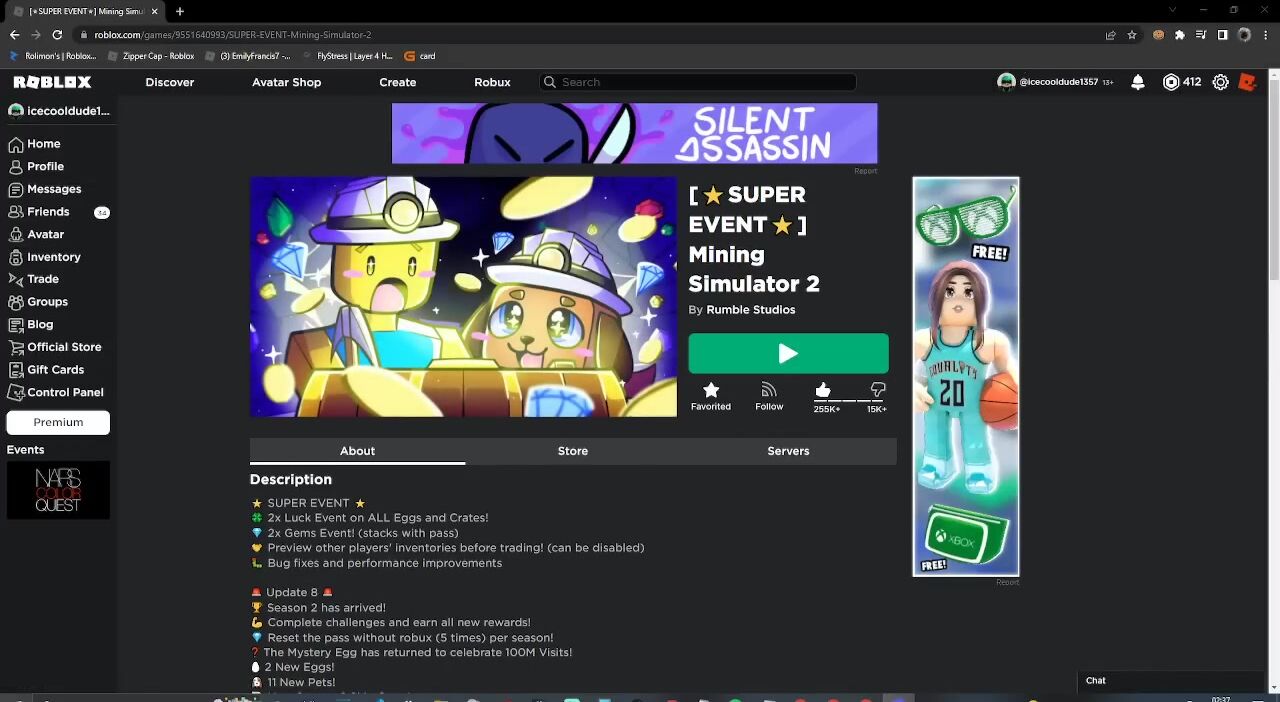Open the icecooldude1 profile at the sidebar top
This screenshot has height=702, width=1280.
[x=58, y=111]
